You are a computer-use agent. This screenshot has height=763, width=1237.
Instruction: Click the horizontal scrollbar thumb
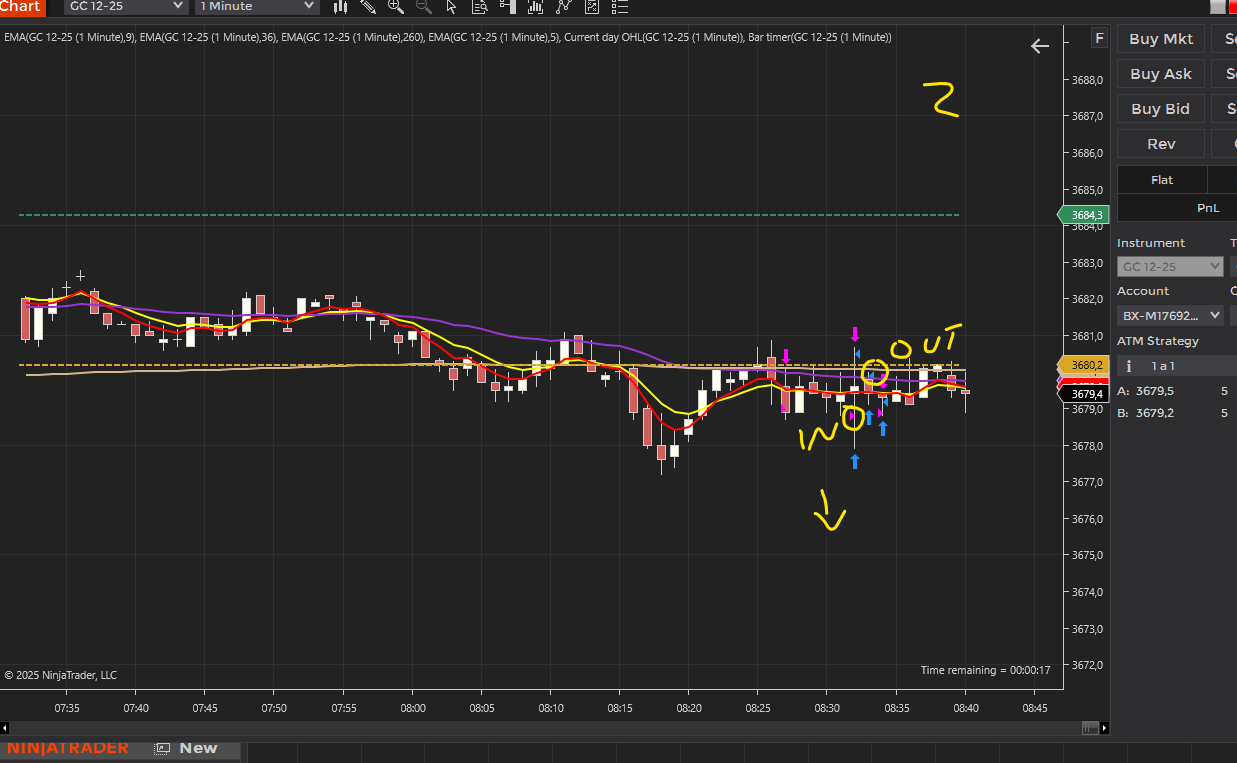pos(1088,728)
